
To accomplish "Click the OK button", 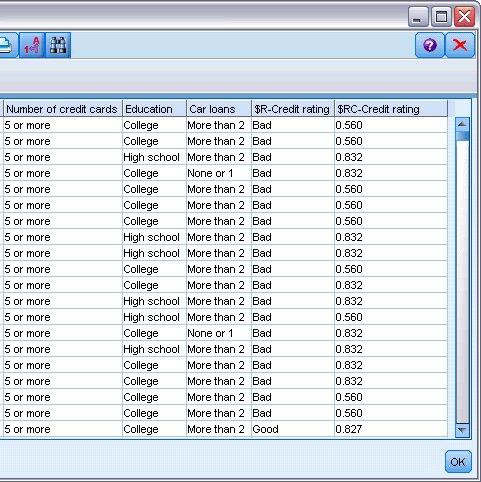I will click(458, 462).
